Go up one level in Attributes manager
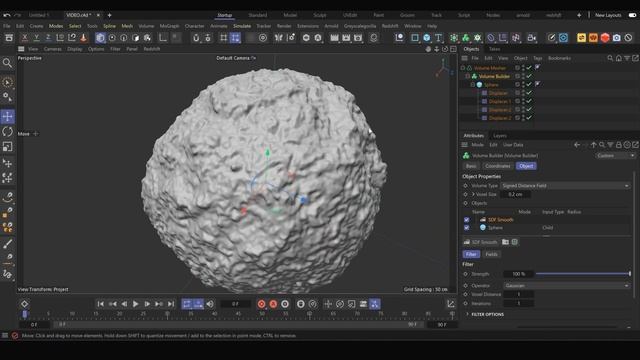The height and width of the screenshot is (360, 640). point(593,144)
